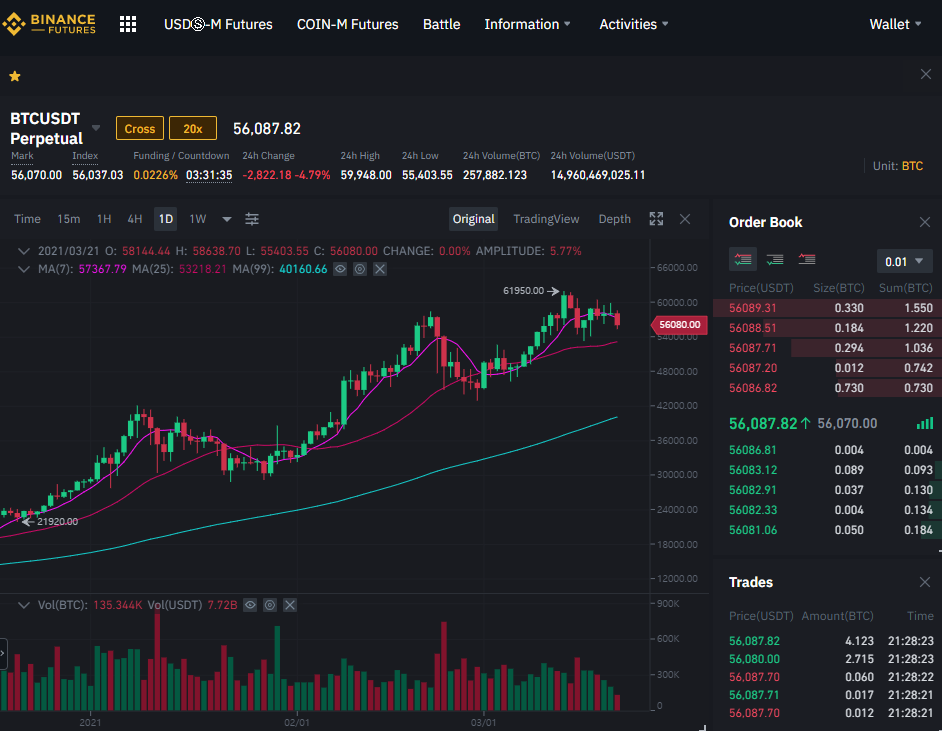Open the Information menu

tap(527, 25)
